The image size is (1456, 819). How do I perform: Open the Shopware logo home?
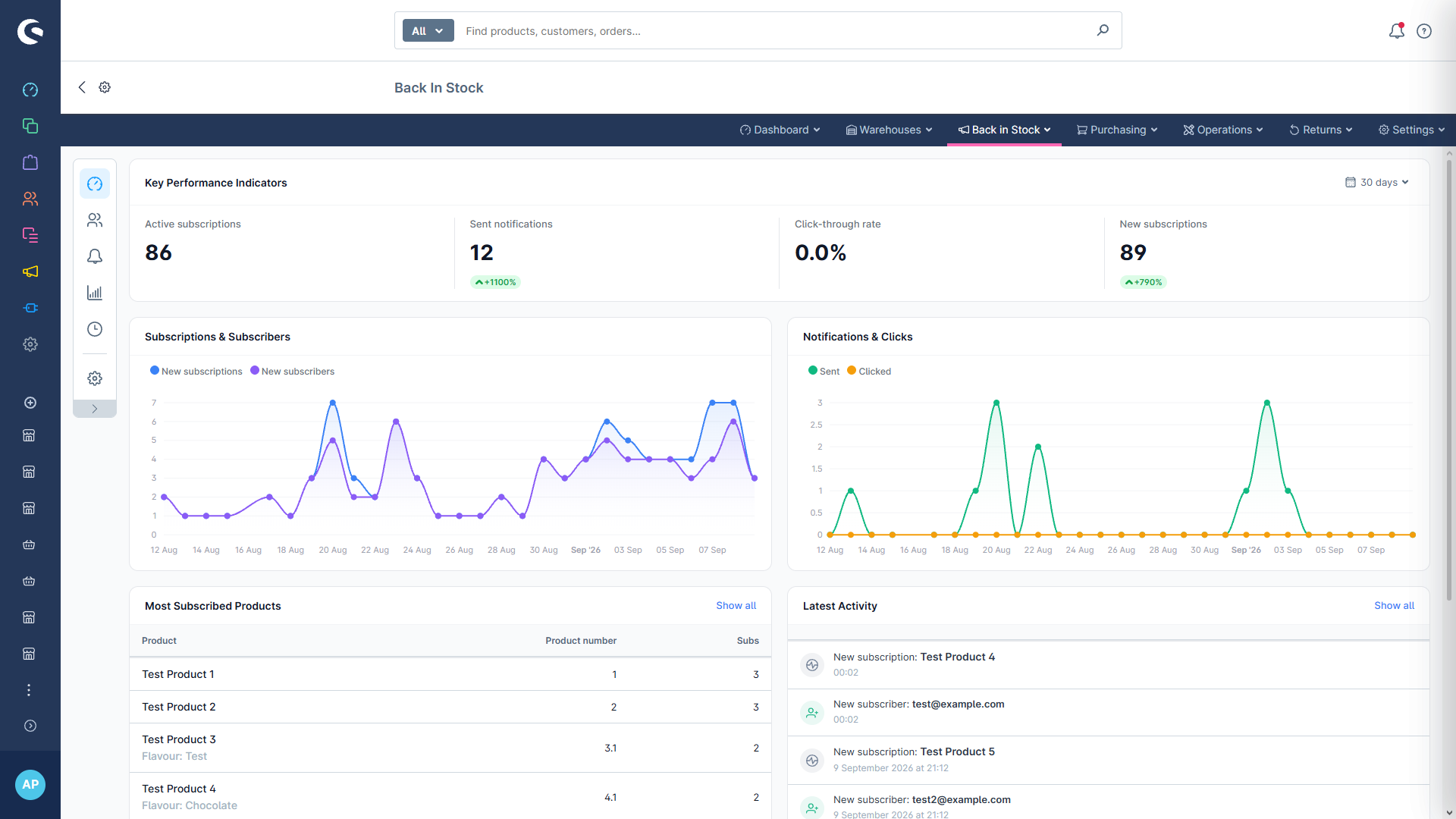click(x=30, y=31)
